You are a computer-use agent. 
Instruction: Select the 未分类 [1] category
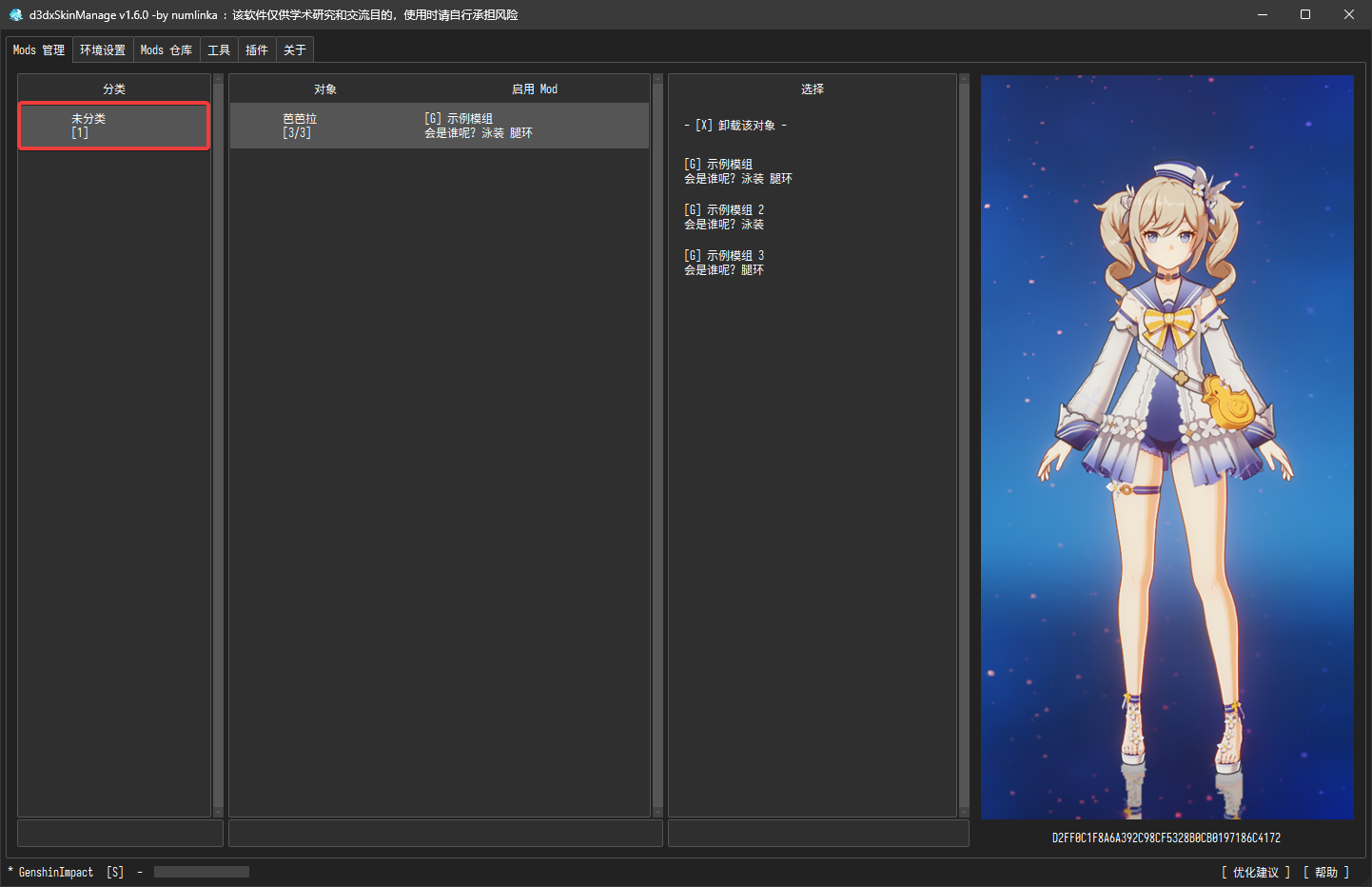(114, 126)
